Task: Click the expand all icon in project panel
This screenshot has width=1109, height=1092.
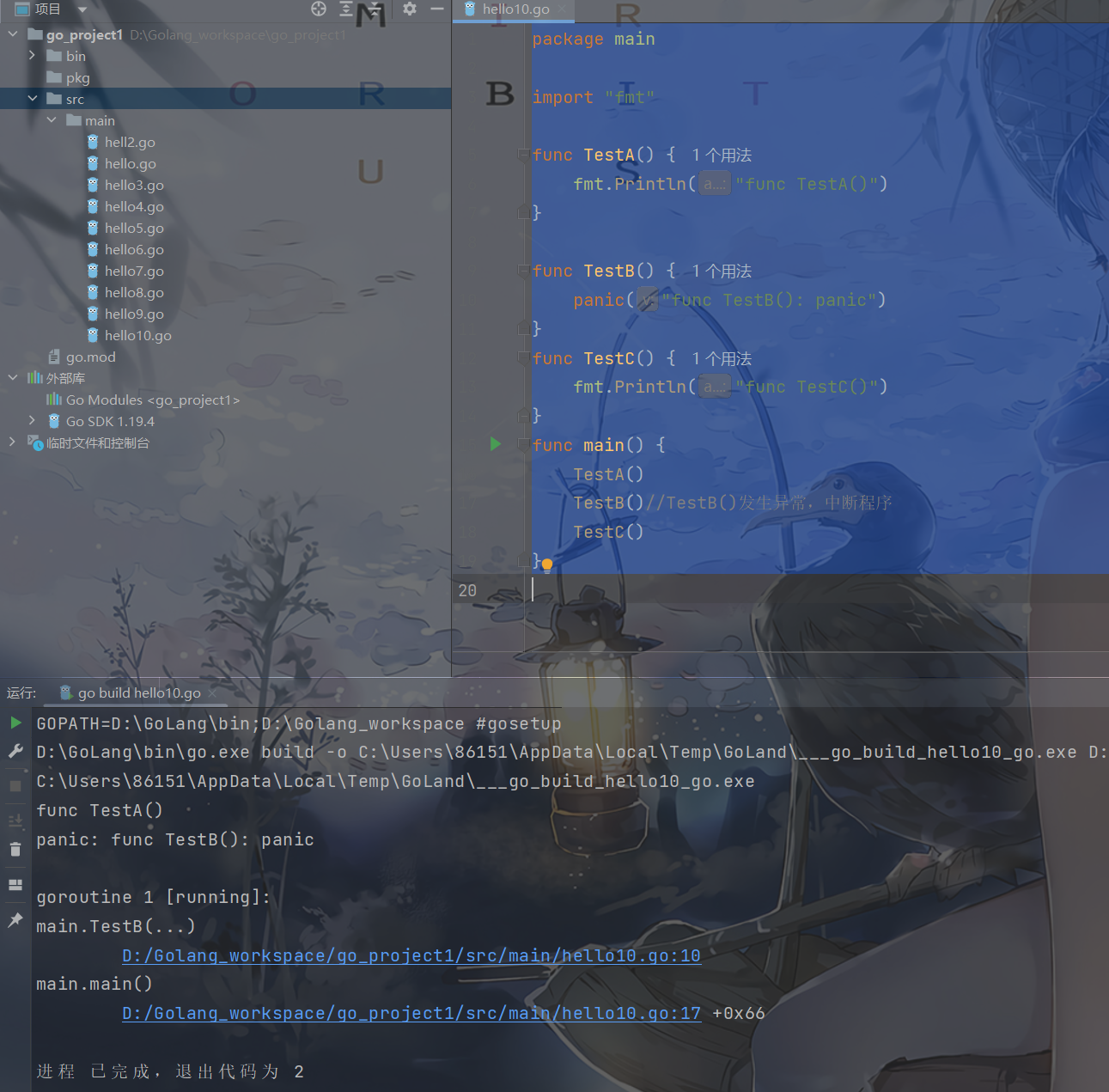Action: tap(346, 9)
